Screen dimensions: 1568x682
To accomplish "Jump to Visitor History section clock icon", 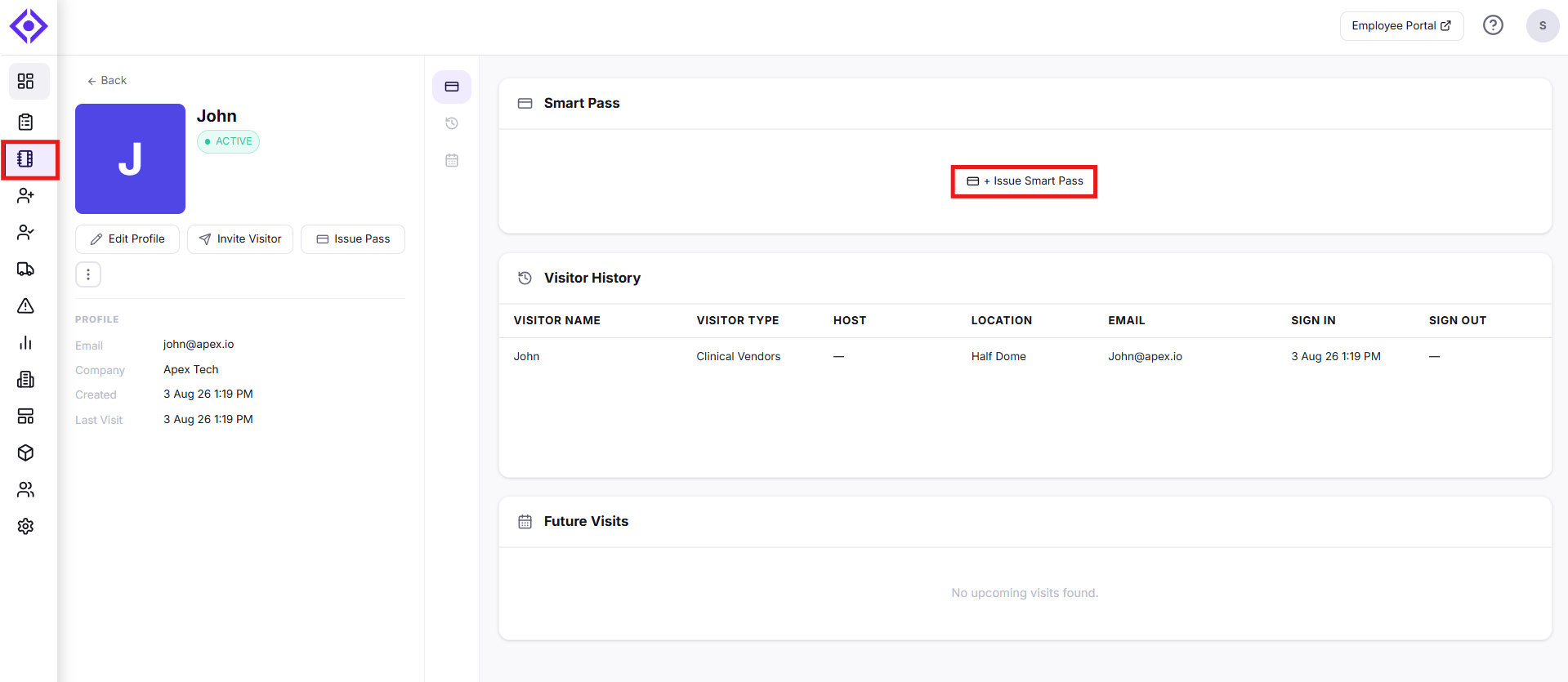I will (x=452, y=123).
